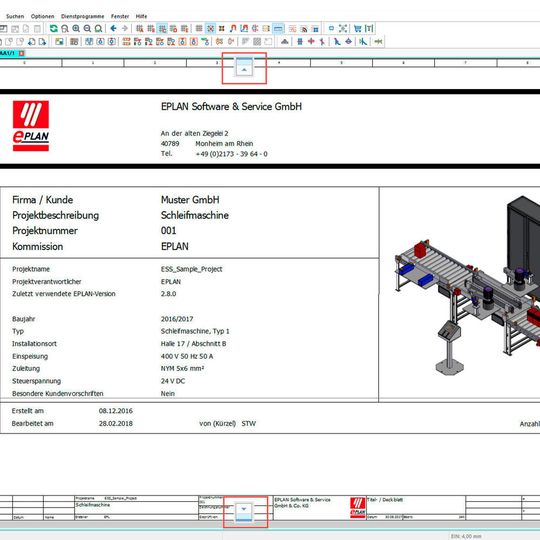
Task: Go to next page with blue arrow icon
Action: tap(43, 42)
